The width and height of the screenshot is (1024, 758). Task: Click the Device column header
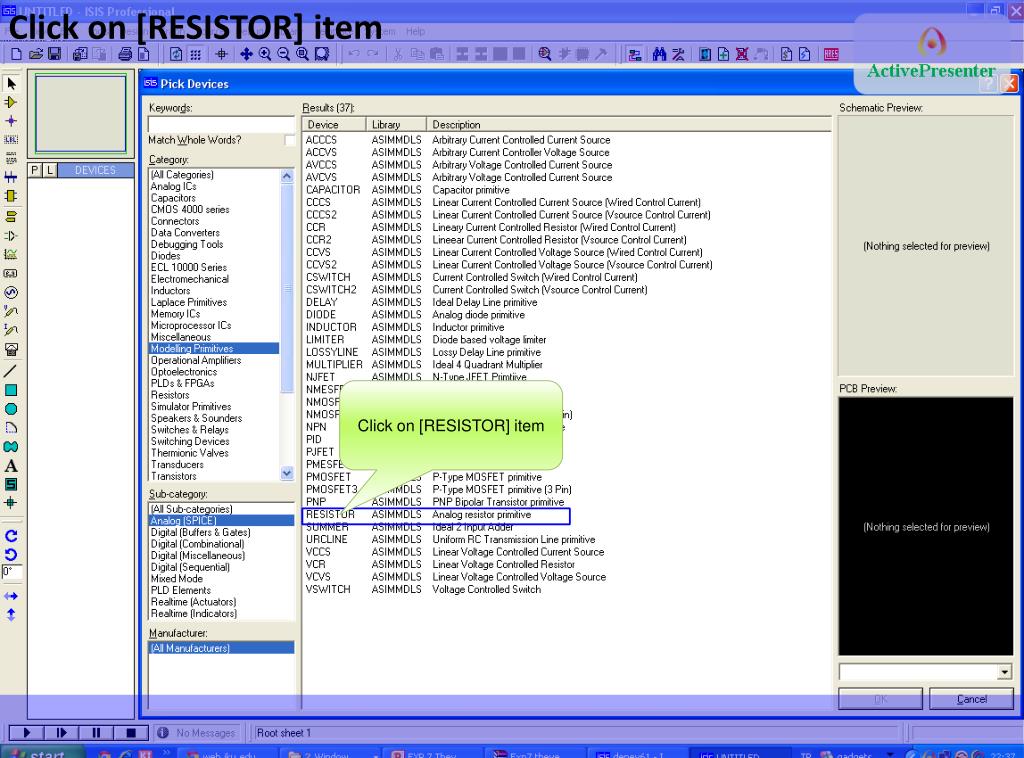[334, 125]
